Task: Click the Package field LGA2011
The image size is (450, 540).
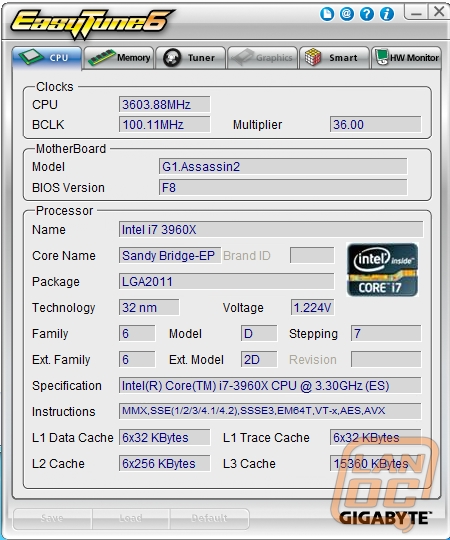Action: [x=227, y=281]
